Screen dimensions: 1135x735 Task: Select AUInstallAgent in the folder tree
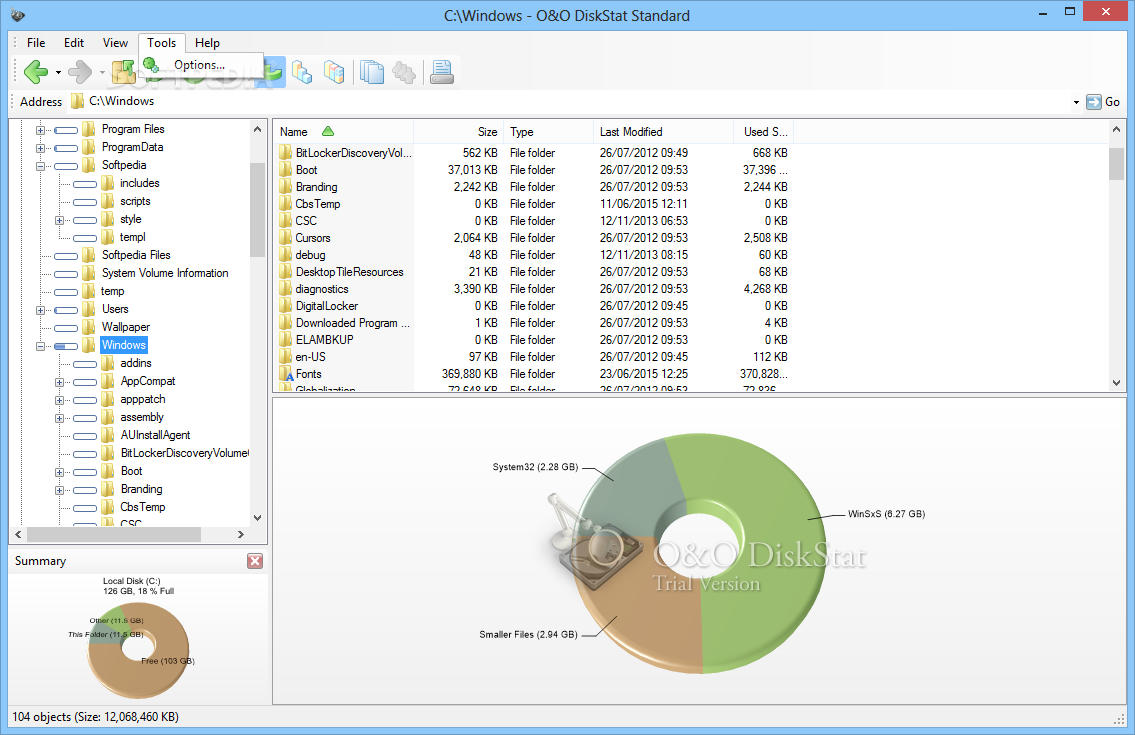156,435
